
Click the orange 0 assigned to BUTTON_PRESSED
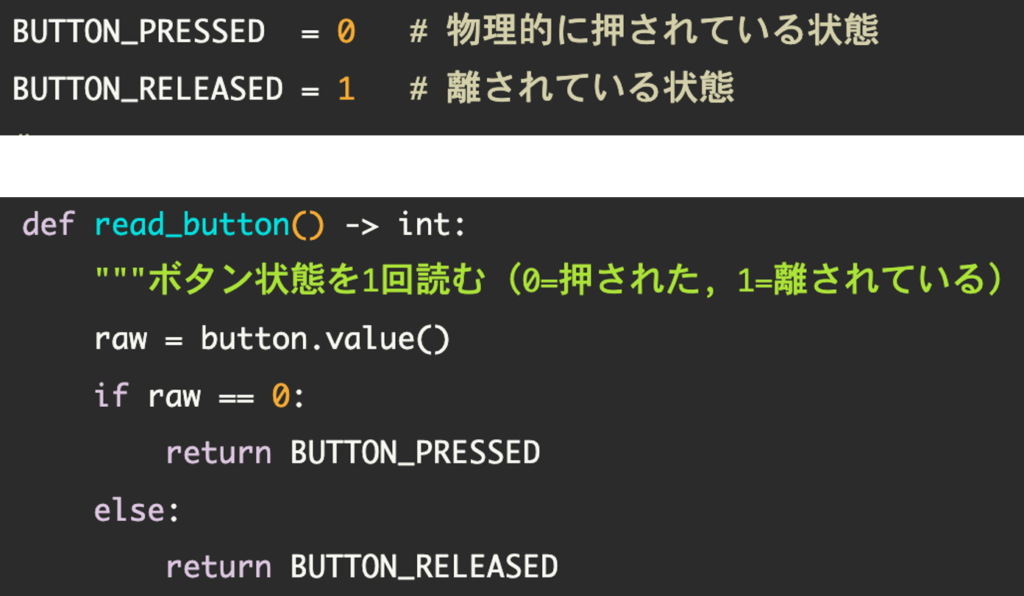[345, 32]
